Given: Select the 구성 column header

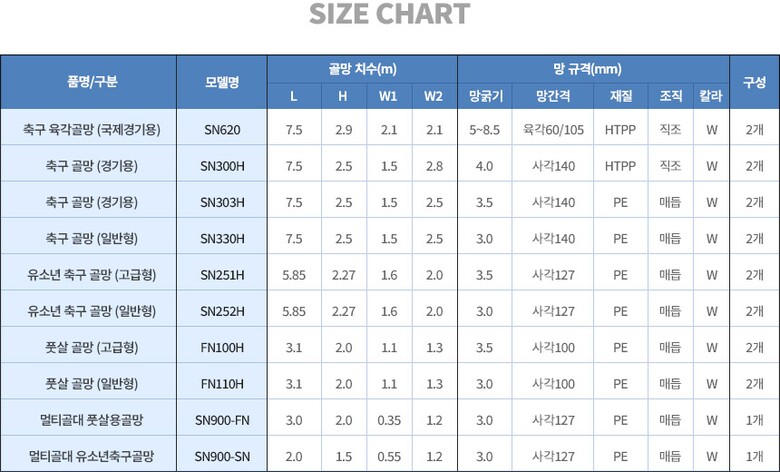Looking at the screenshot, I should 754,82.
